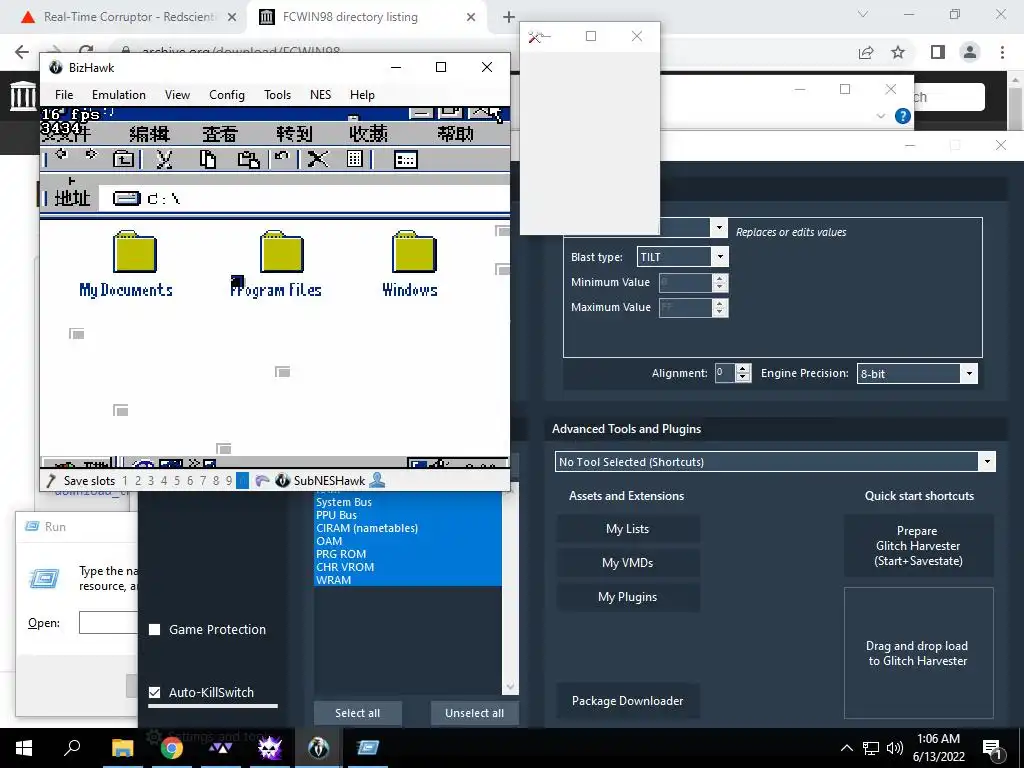This screenshot has width=1024, height=768.
Task: Select PRG ROM memory domain
Action: point(408,554)
